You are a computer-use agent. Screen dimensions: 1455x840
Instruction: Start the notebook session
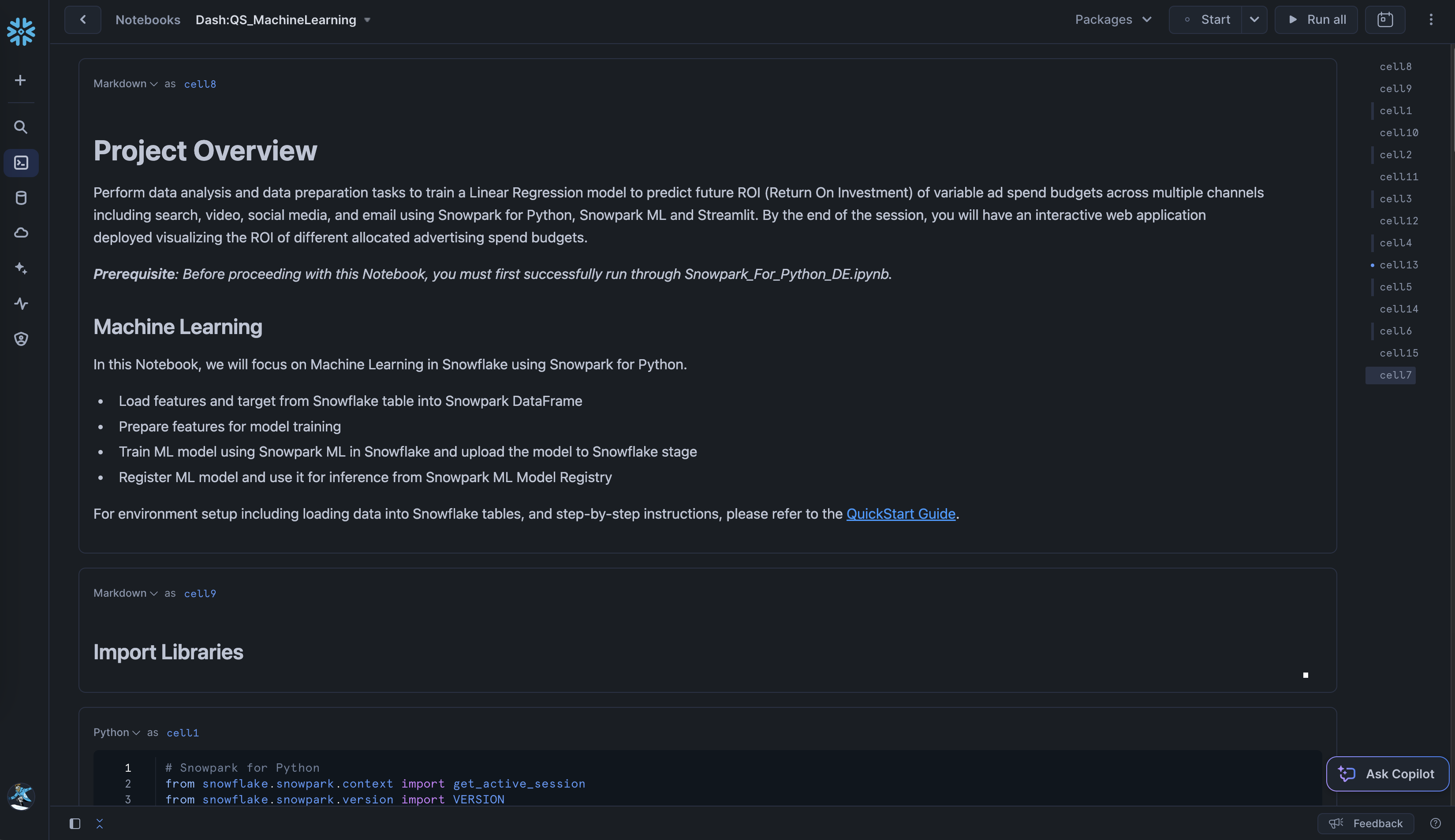point(1206,20)
